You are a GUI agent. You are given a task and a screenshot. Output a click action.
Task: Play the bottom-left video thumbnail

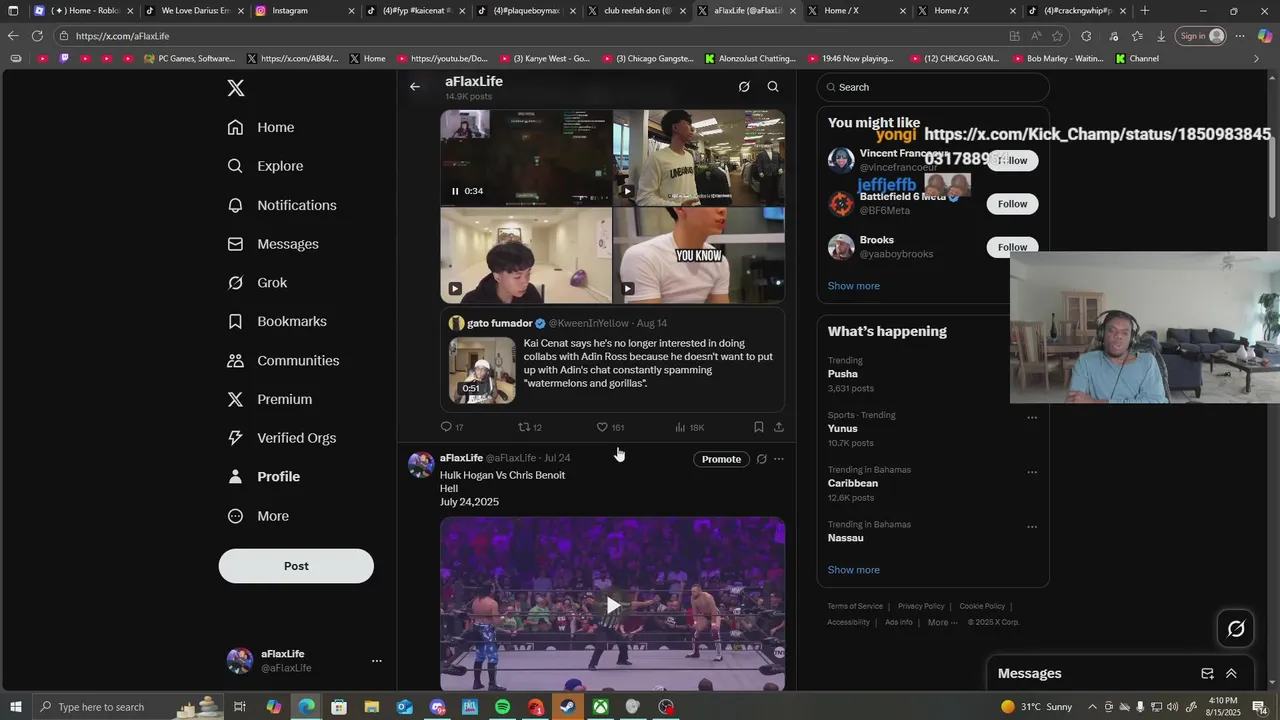tap(455, 289)
